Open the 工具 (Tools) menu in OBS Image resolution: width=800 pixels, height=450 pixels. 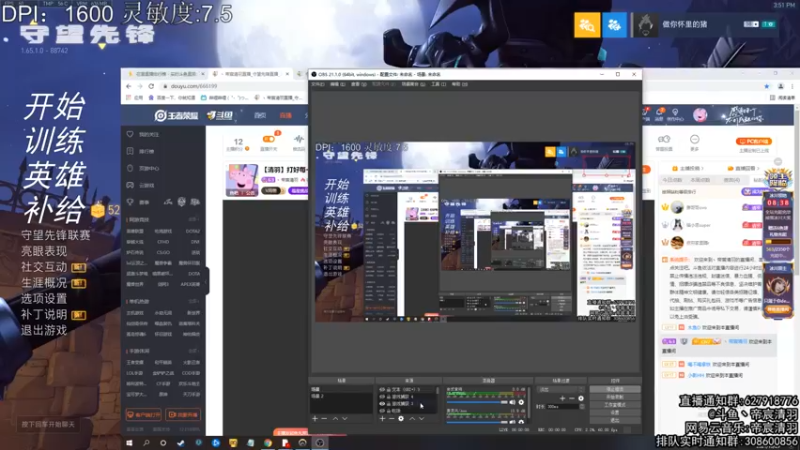[x=438, y=84]
